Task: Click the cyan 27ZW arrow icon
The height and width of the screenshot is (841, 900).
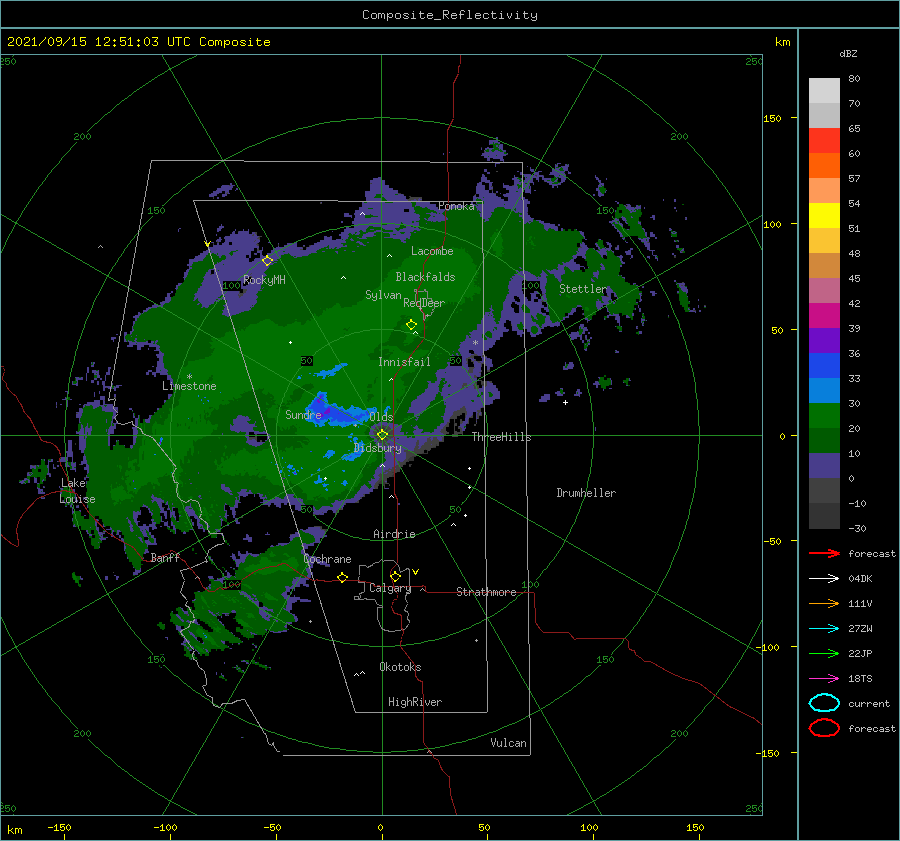Action: (x=824, y=629)
